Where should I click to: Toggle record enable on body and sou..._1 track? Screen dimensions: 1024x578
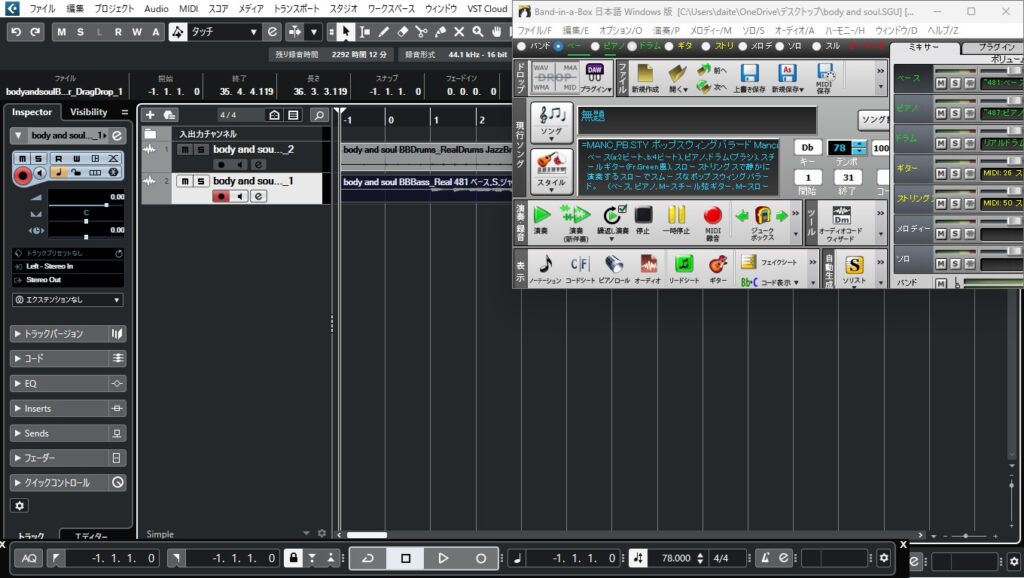(x=221, y=196)
